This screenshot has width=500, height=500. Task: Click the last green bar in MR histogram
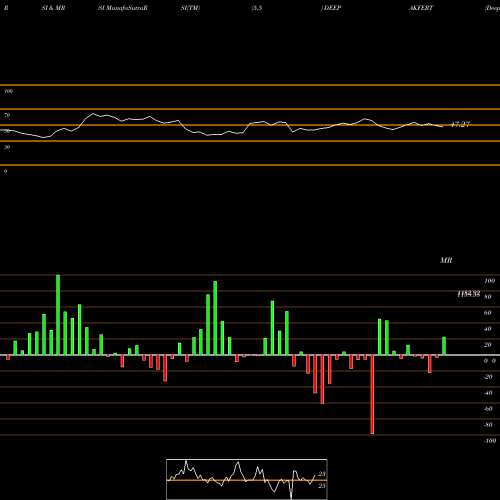click(444, 346)
